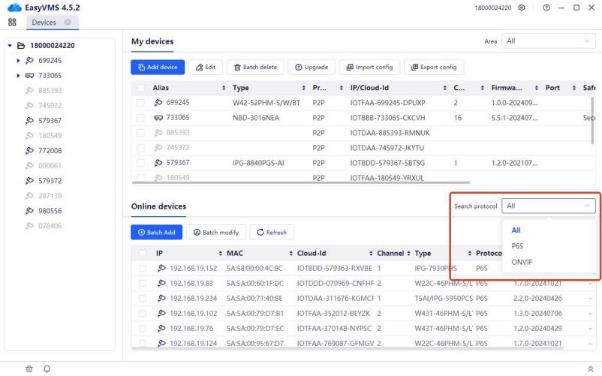This screenshot has width=602, height=376.
Task: Collapse the 18000024220 root folder
Action: [10, 46]
